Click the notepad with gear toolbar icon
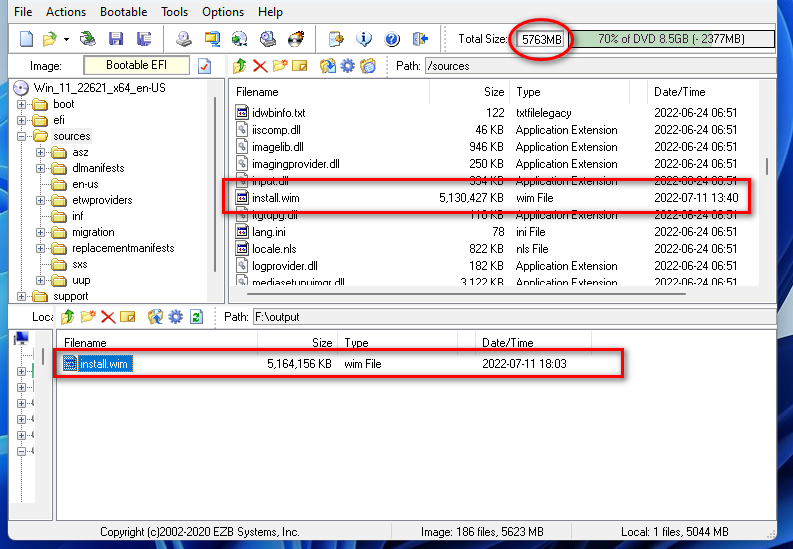The image size is (793, 549). click(336, 39)
